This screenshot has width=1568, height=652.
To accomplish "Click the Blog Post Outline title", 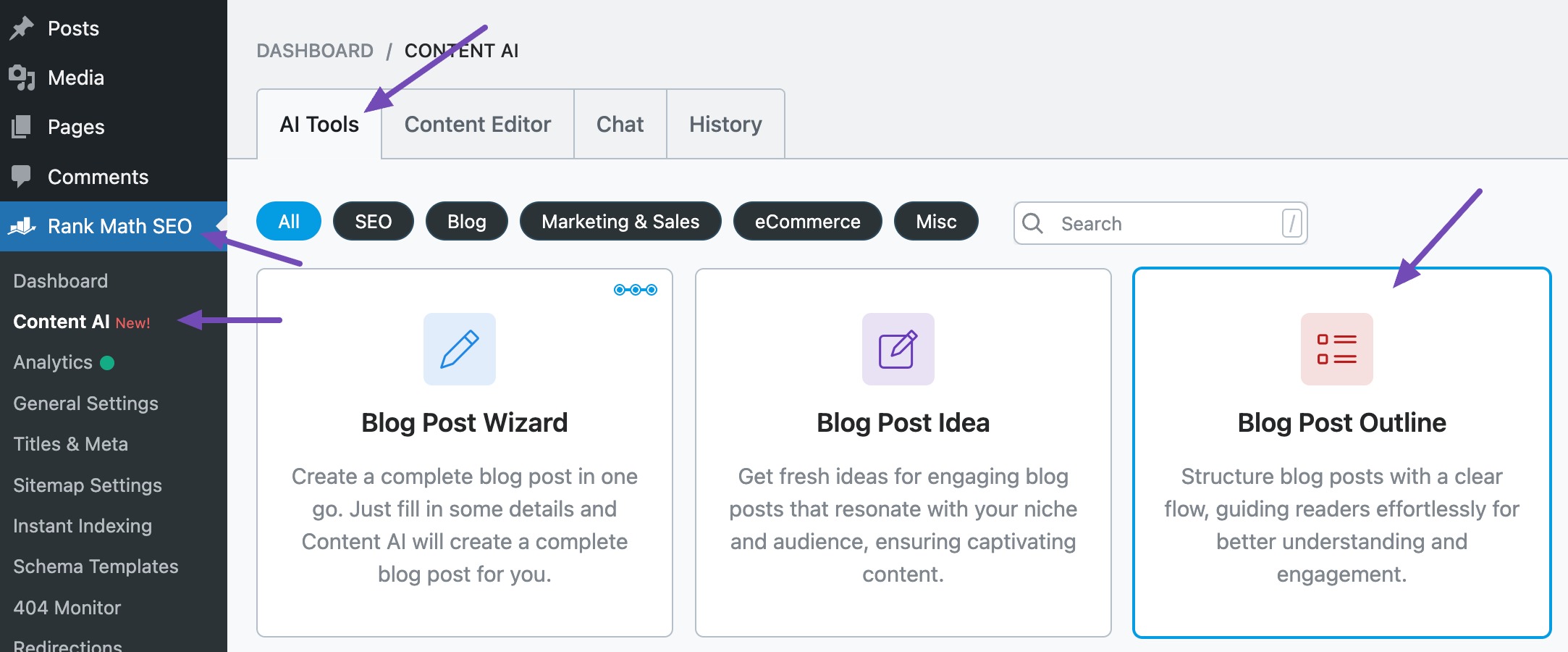I will [1341, 422].
